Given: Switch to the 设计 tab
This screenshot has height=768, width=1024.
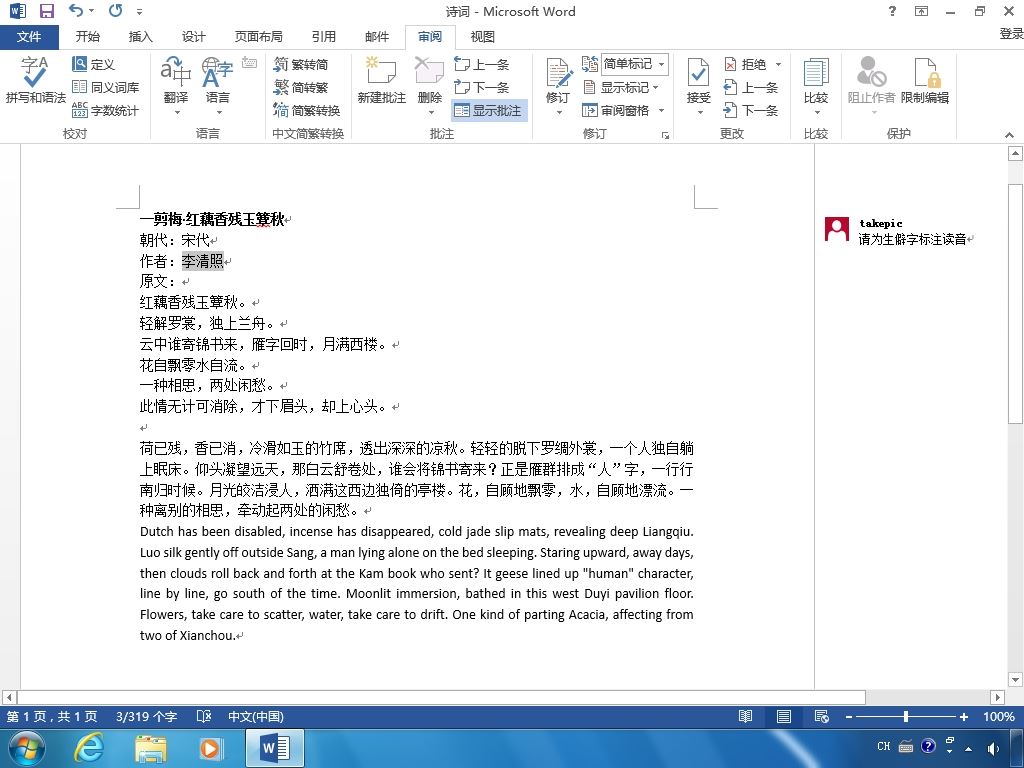Looking at the screenshot, I should 193,37.
